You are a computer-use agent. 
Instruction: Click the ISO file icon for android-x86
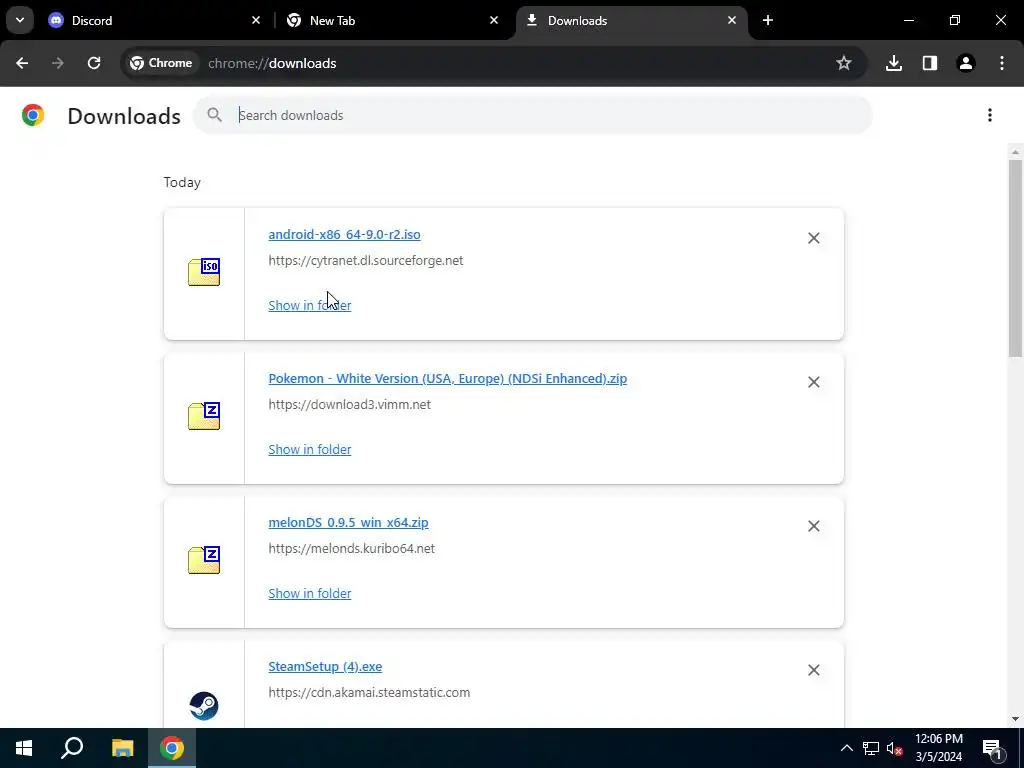[x=204, y=272]
